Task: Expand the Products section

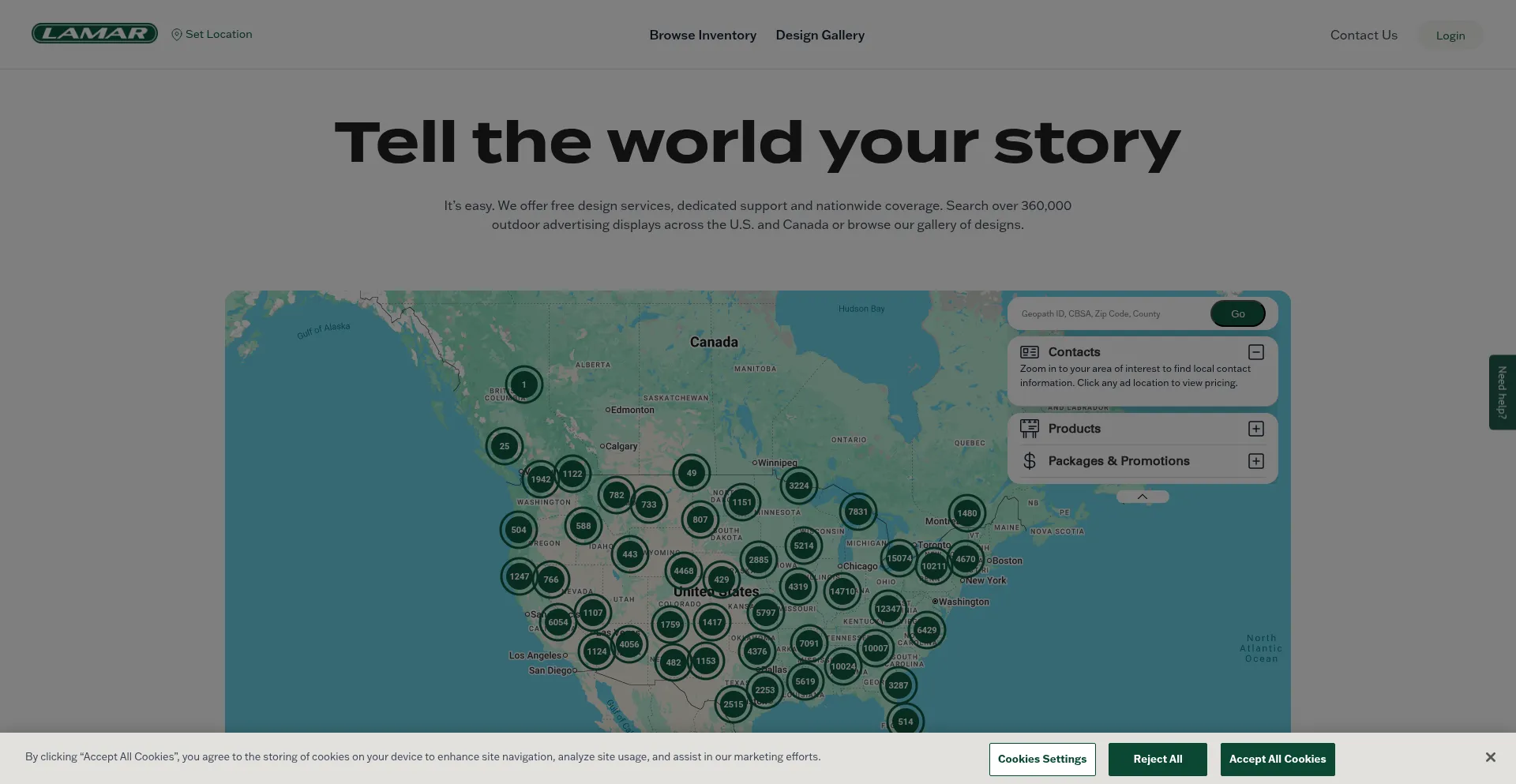Action: tap(1255, 429)
